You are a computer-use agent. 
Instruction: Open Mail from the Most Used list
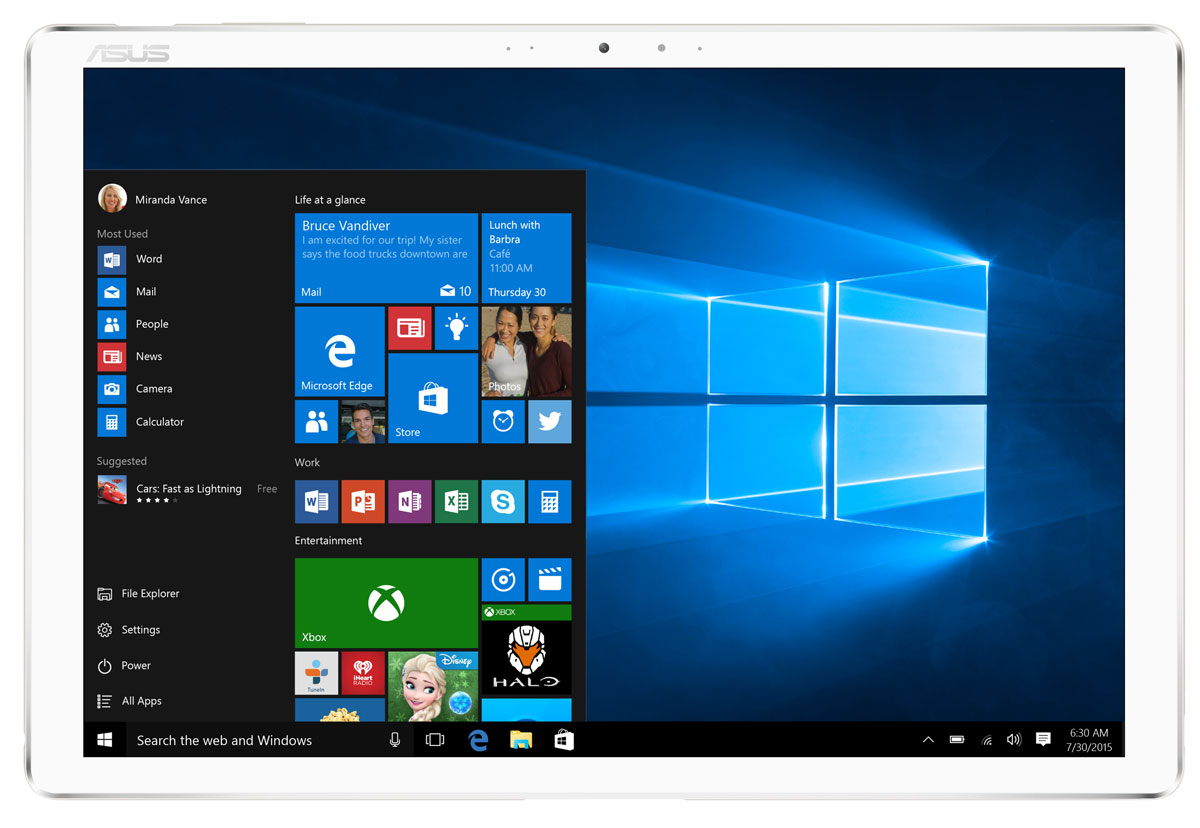click(127, 292)
